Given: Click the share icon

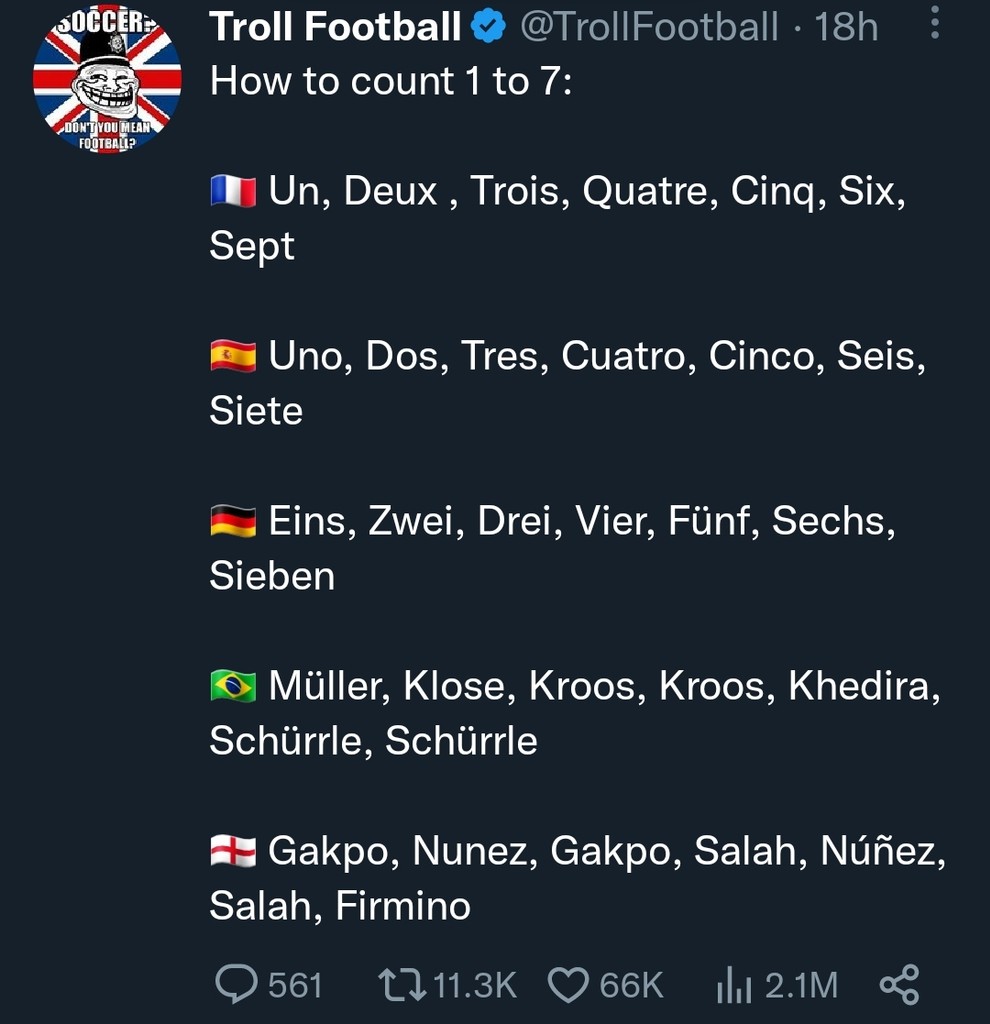Looking at the screenshot, I should pyautogui.click(x=899, y=984).
